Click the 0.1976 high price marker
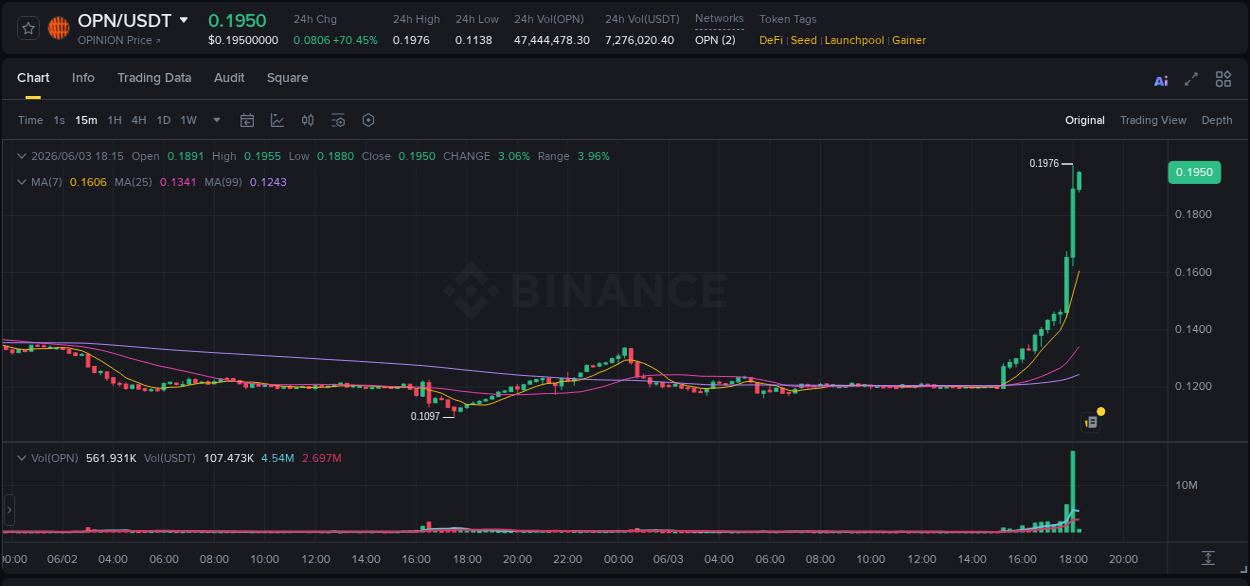Screen dimensions: 1250x586 pyautogui.click(x=1044, y=163)
